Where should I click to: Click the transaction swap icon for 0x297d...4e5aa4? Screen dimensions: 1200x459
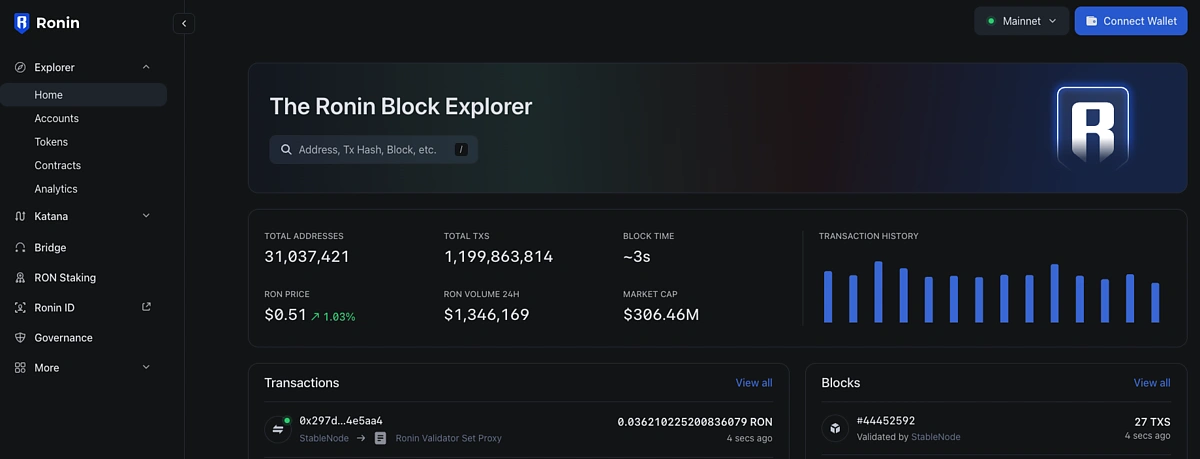[x=278, y=429]
